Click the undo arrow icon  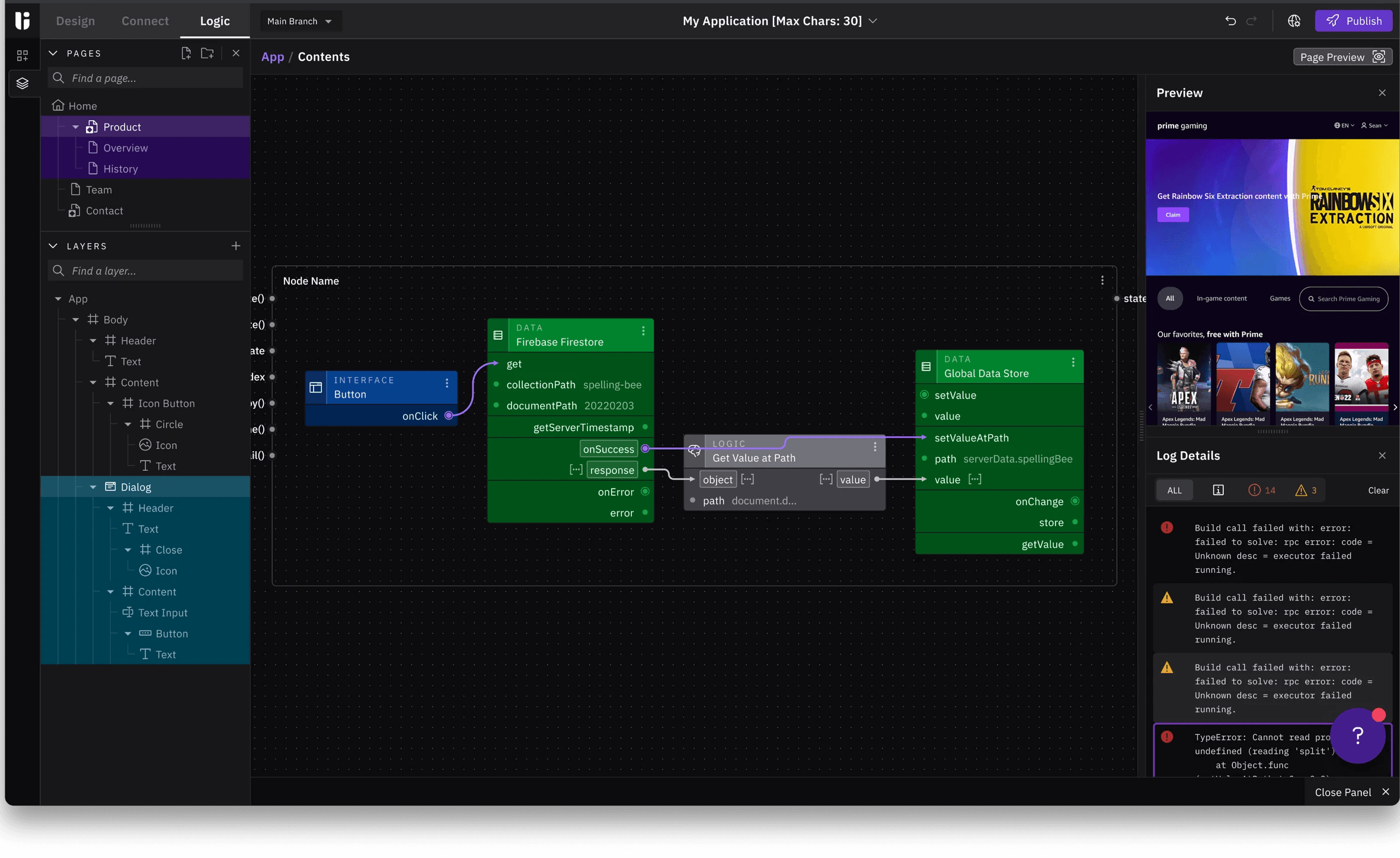tap(1230, 21)
